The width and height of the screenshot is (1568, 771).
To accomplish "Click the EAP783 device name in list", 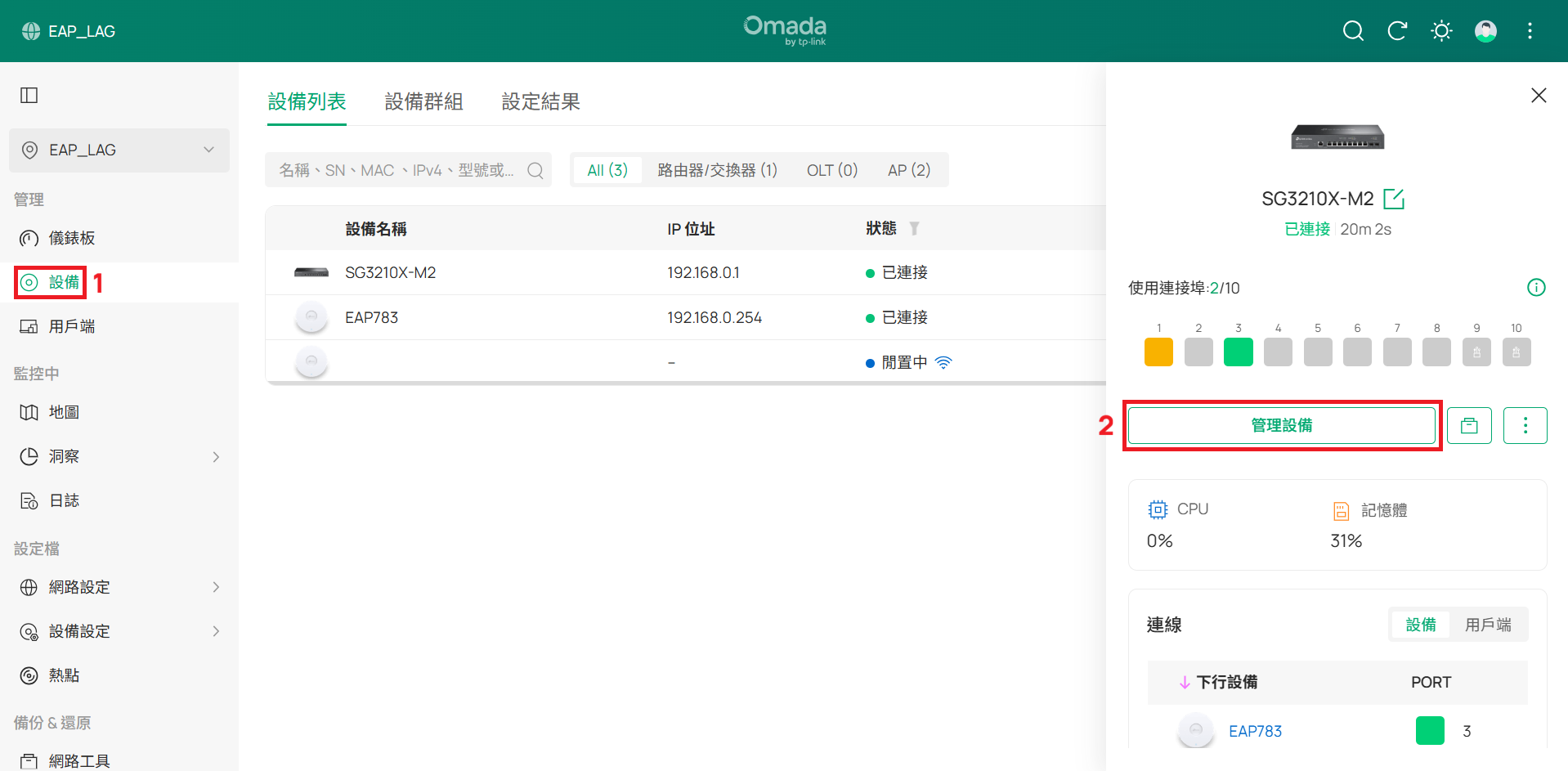I will (371, 317).
